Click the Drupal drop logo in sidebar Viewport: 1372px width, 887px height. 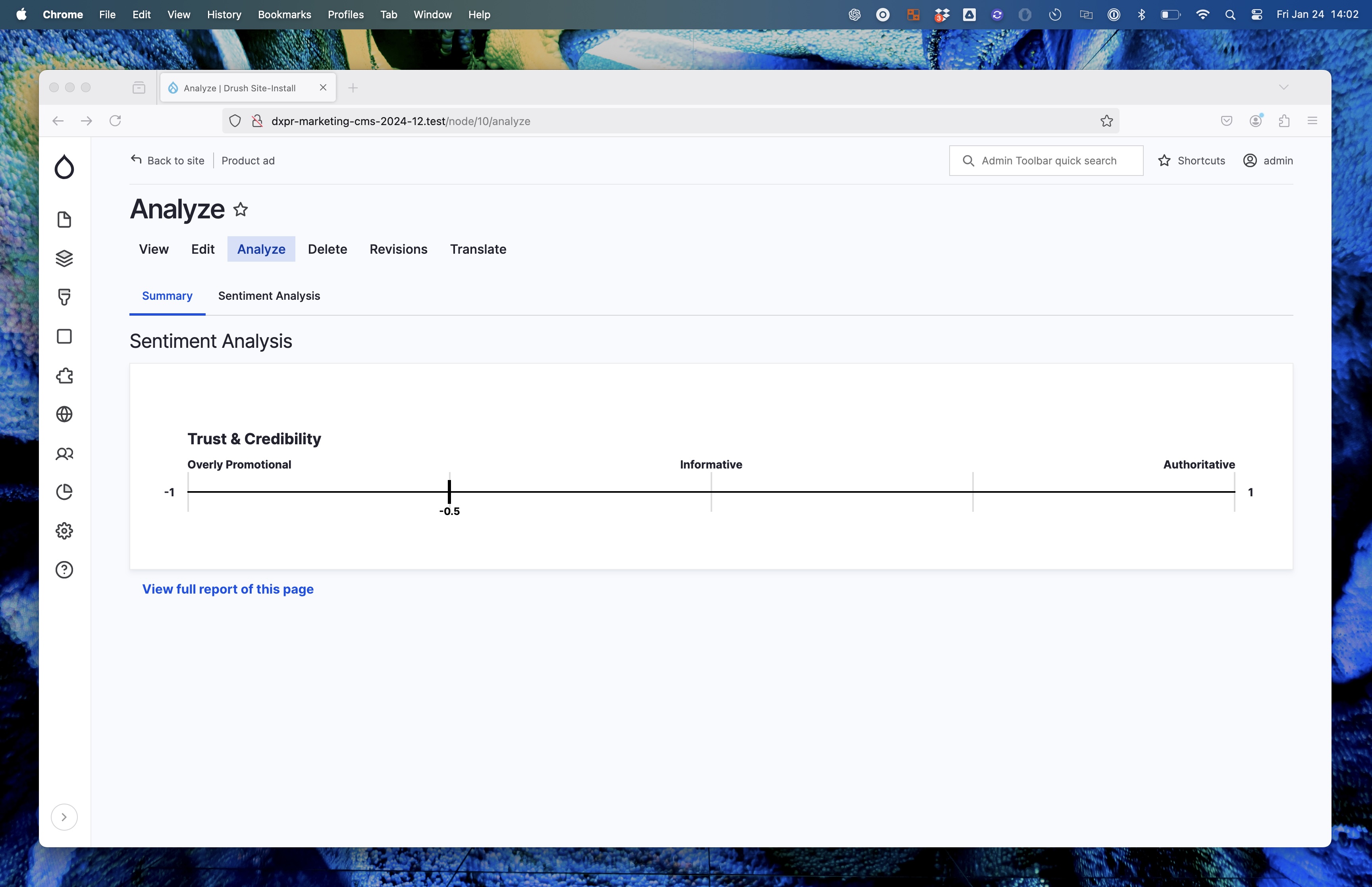[64, 166]
